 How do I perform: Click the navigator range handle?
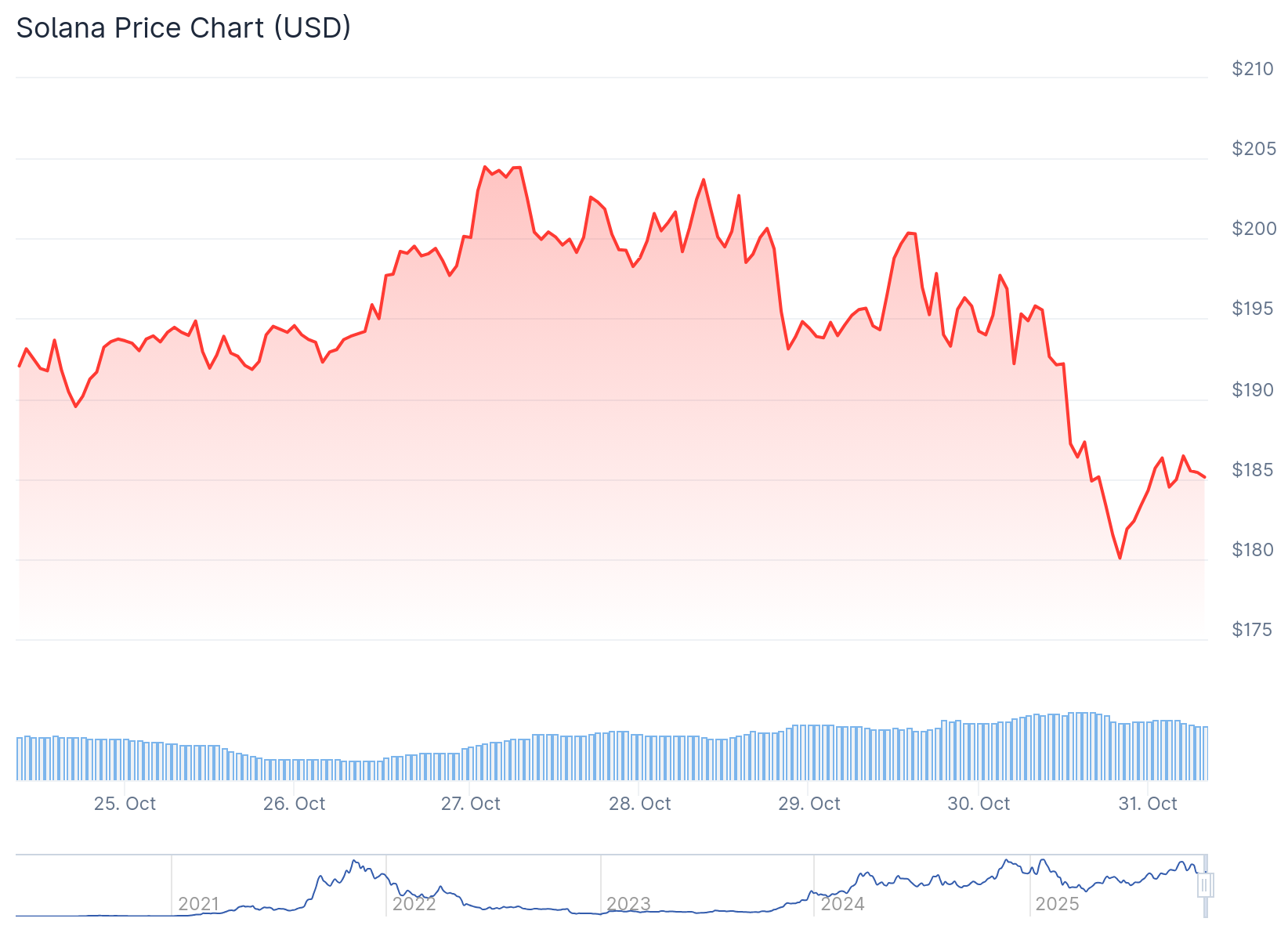coord(1205,885)
